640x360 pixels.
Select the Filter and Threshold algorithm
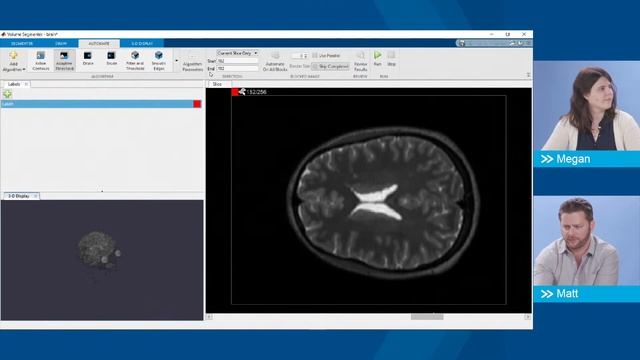[135, 61]
